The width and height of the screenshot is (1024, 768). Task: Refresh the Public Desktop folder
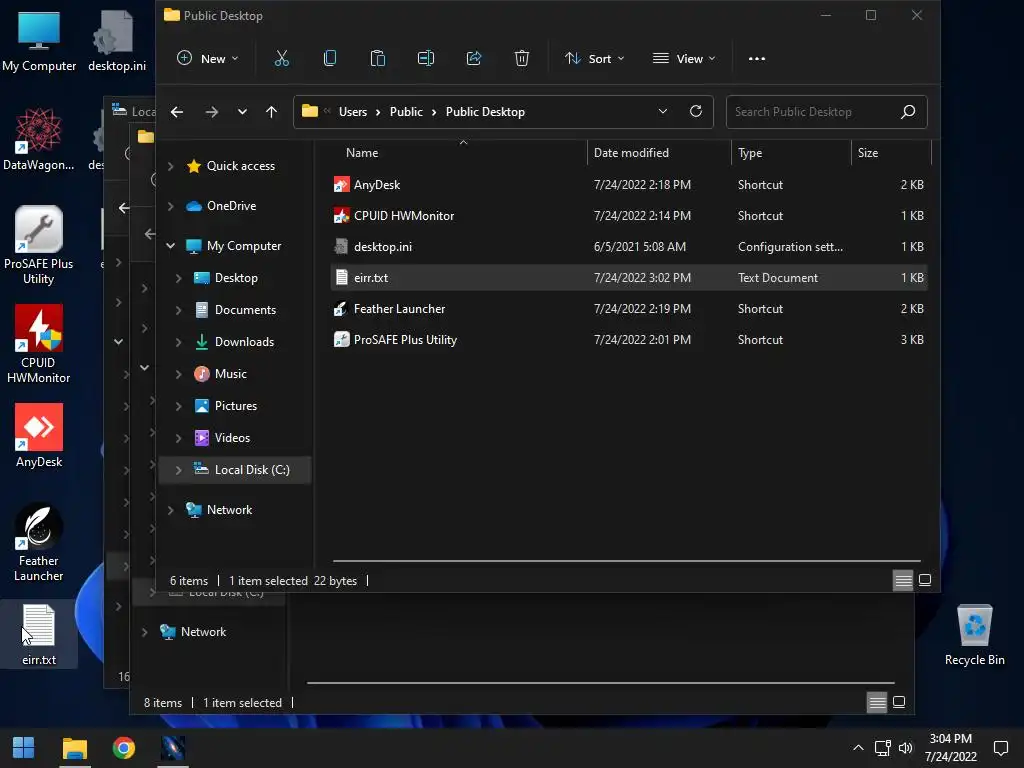pyautogui.click(x=696, y=111)
